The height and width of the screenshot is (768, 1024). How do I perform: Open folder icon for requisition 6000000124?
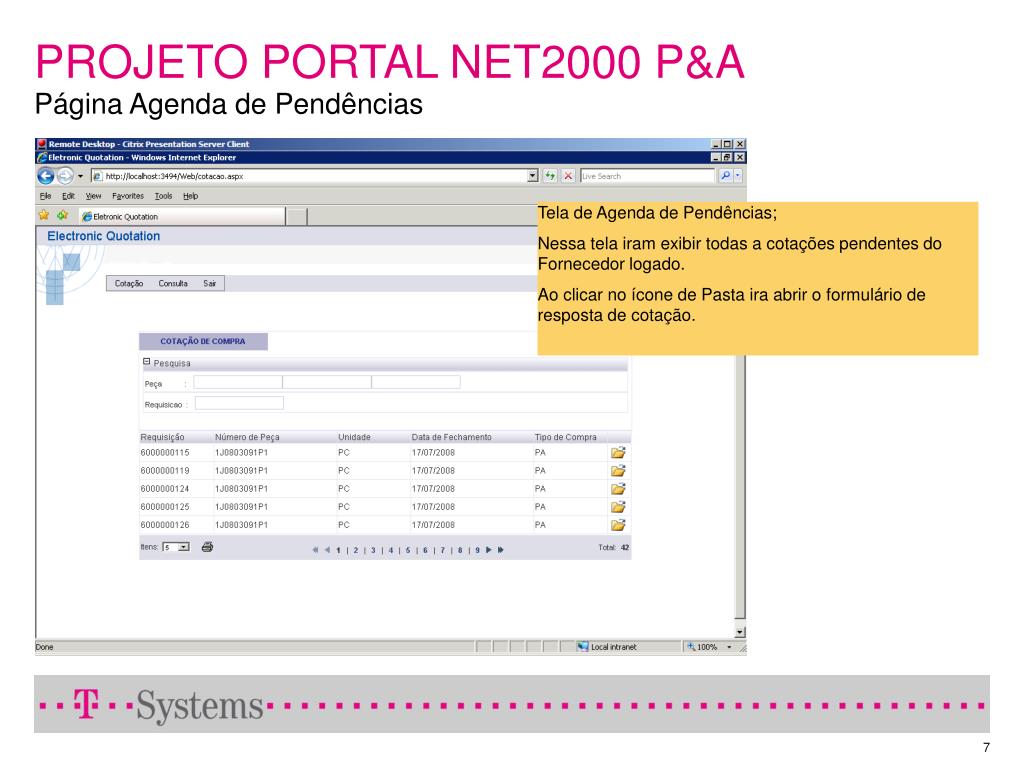pos(618,488)
